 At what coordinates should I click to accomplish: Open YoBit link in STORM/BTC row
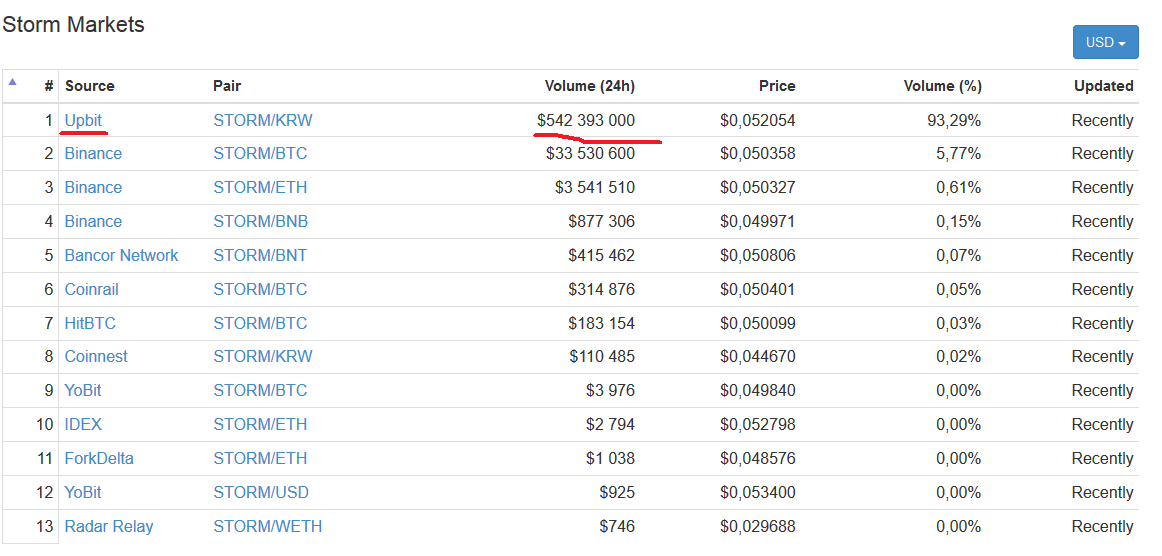[x=83, y=391]
